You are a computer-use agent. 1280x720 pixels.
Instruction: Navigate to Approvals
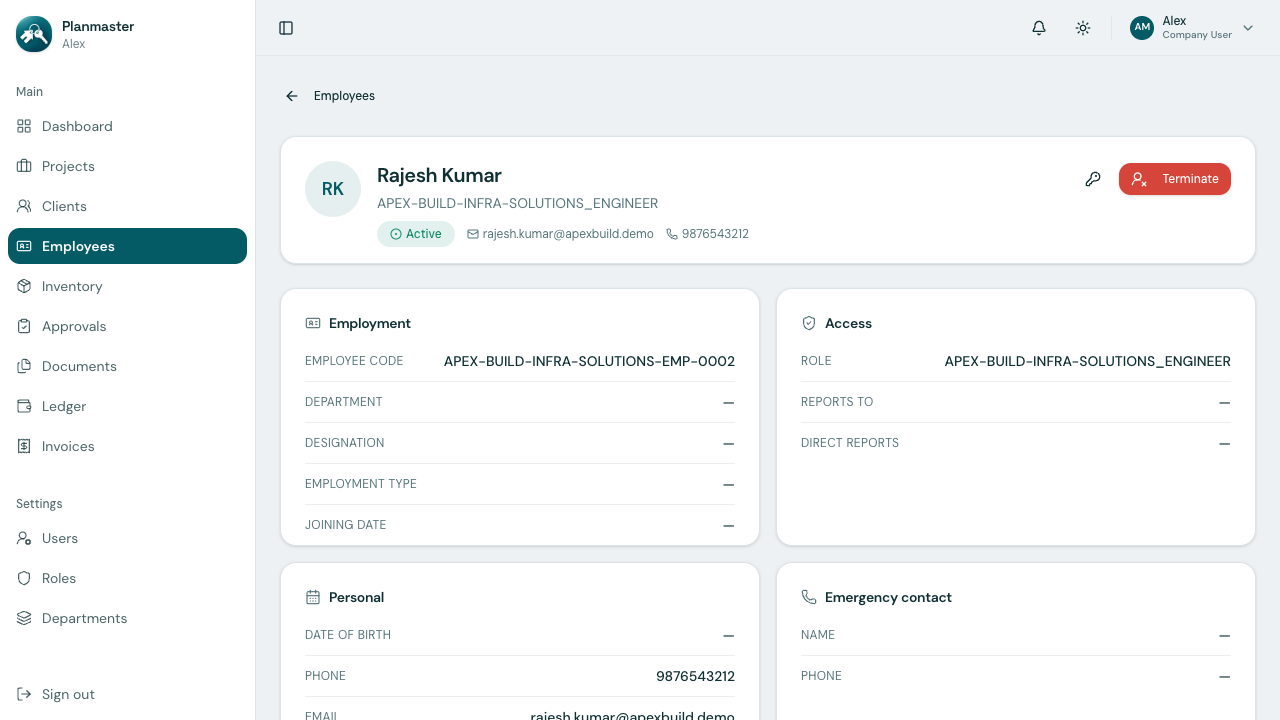(x=127, y=326)
